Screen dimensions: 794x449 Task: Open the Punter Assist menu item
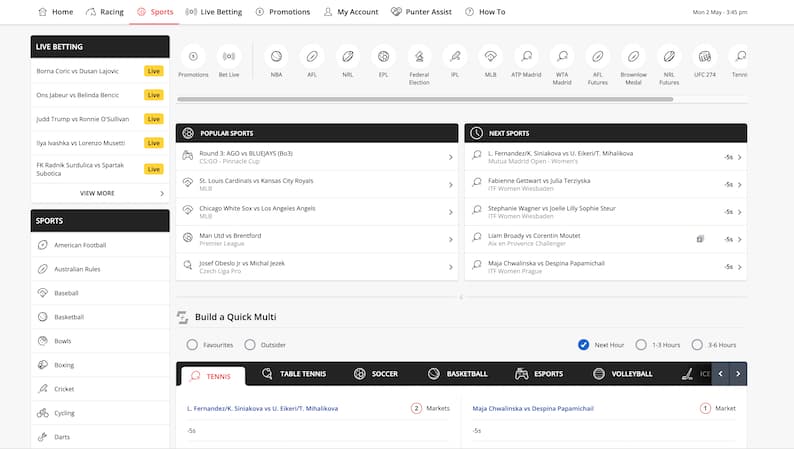[421, 12]
